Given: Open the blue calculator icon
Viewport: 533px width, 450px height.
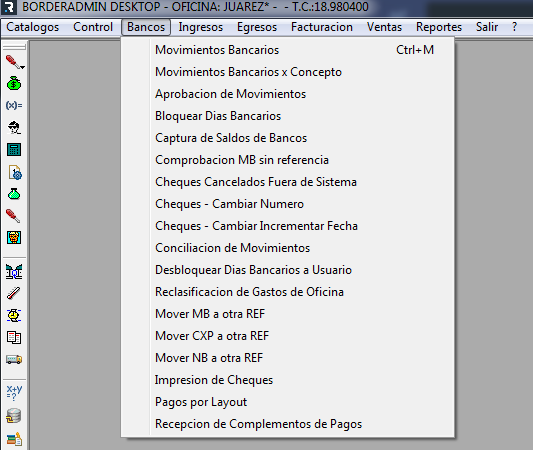Looking at the screenshot, I should click(x=14, y=150).
